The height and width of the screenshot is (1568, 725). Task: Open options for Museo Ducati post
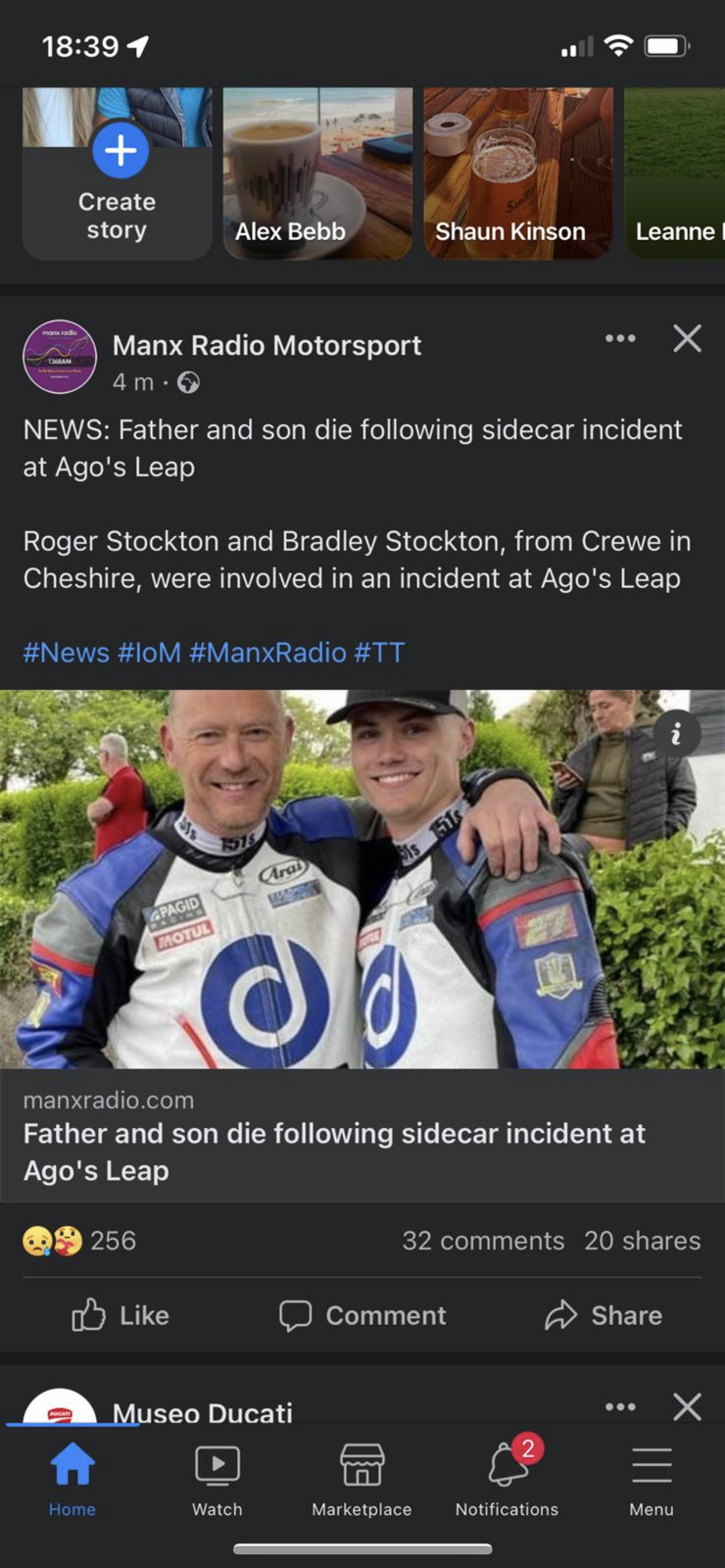click(620, 1407)
